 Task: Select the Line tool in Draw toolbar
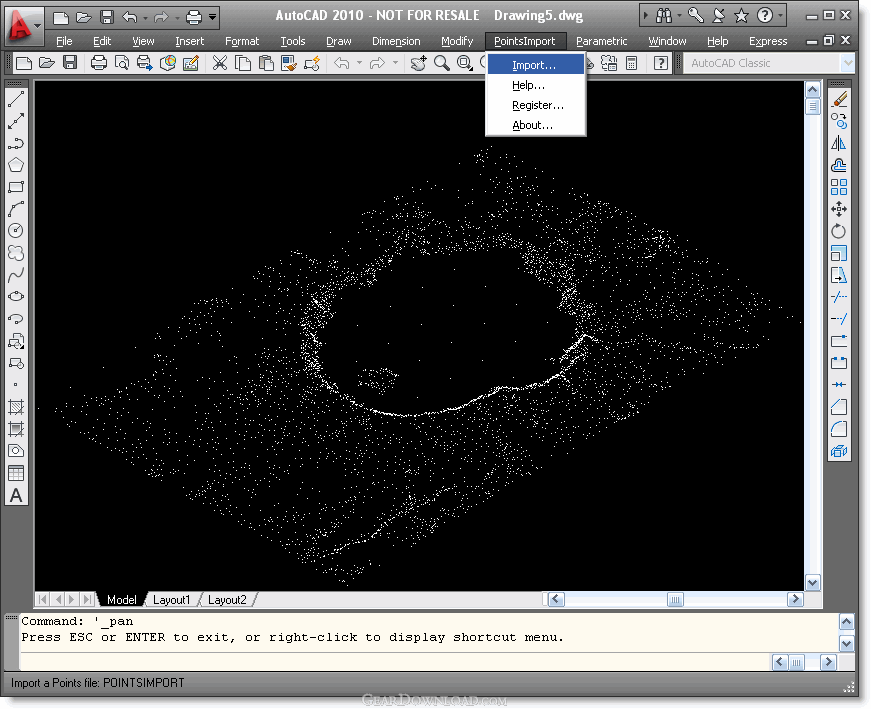pyautogui.click(x=16, y=99)
